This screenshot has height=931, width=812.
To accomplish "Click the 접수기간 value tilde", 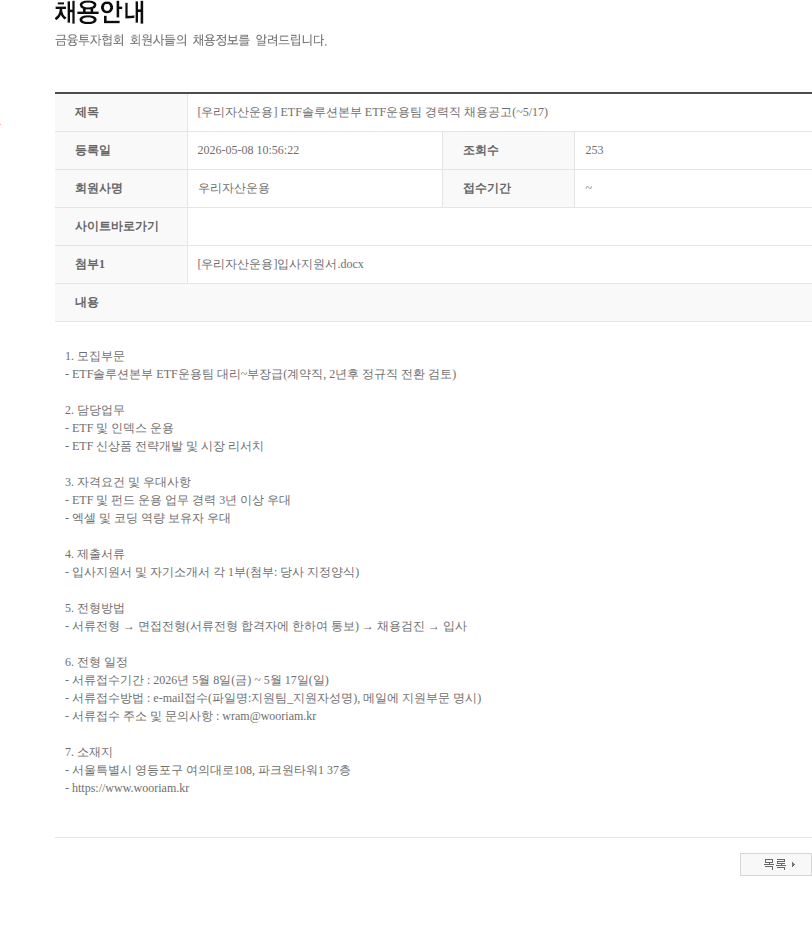I will (589, 188).
